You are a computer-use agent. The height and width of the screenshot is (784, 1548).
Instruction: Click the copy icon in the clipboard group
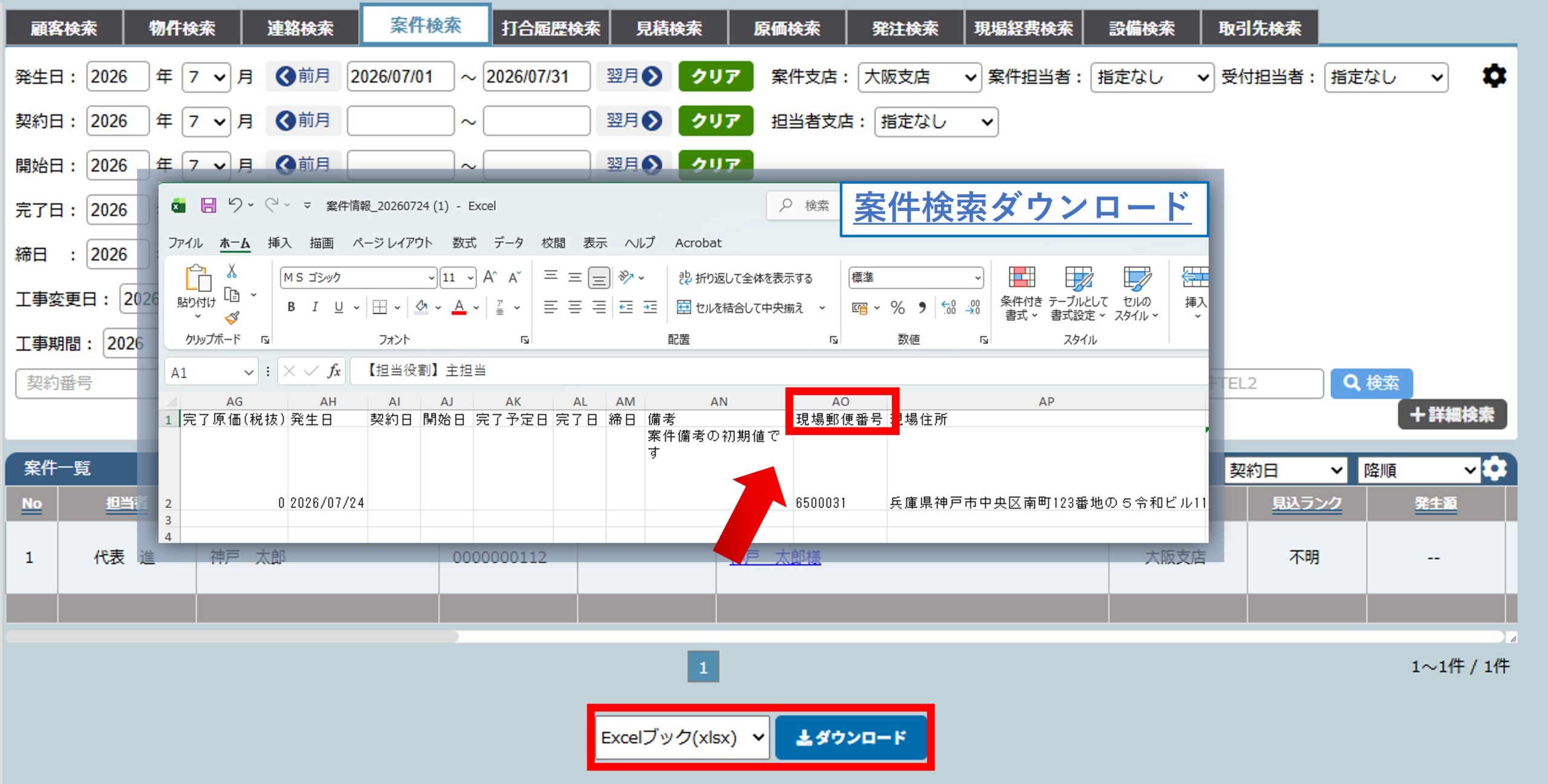point(232,295)
